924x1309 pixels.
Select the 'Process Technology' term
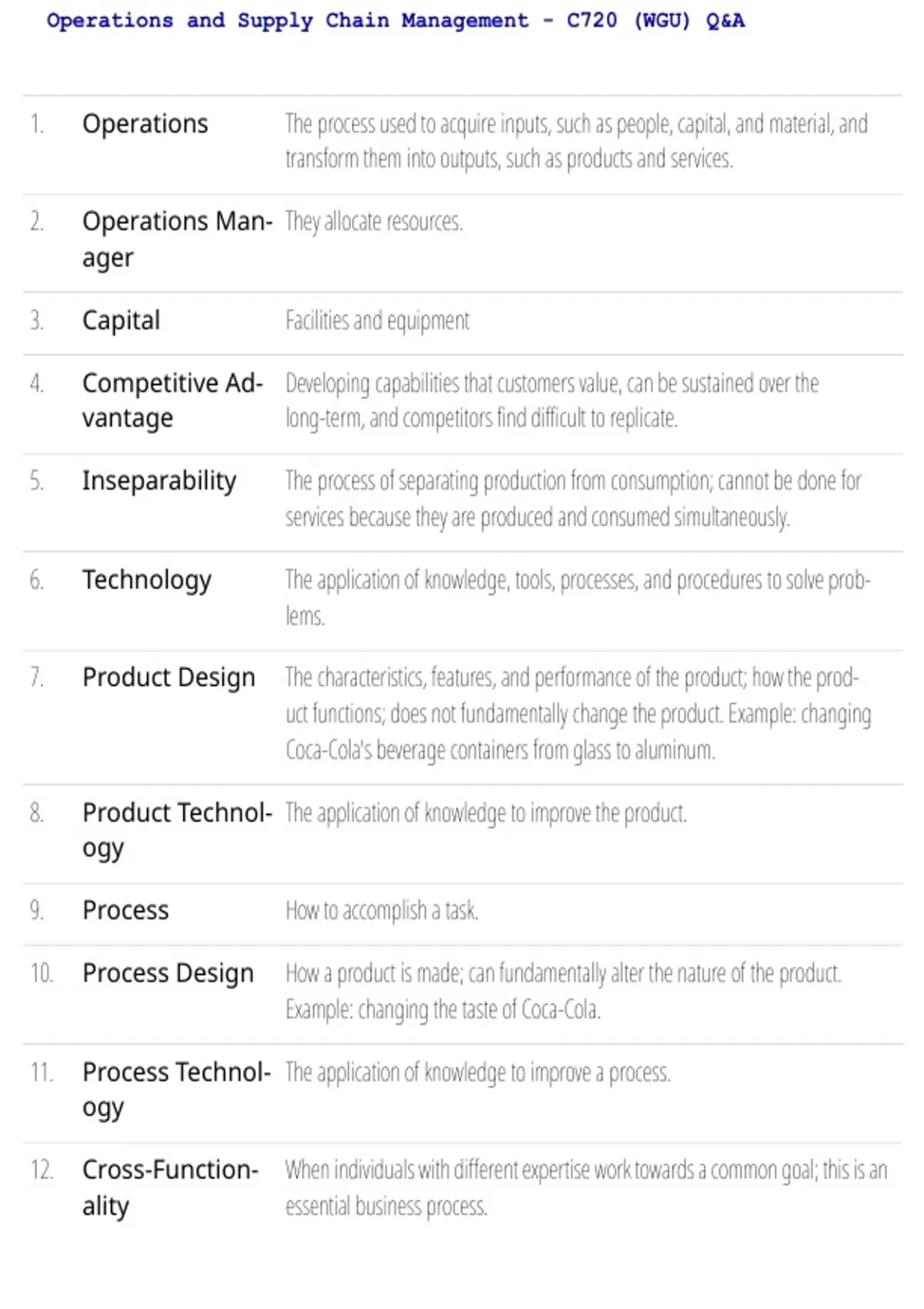point(176,1090)
